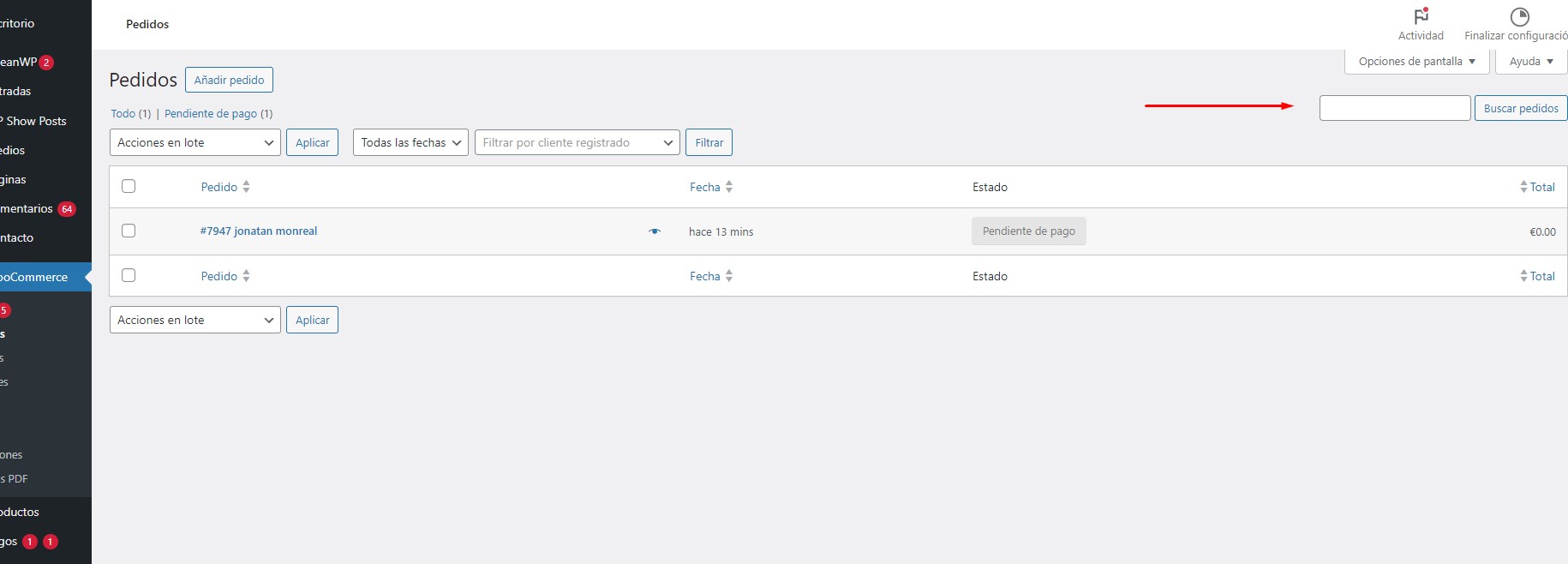Expand Opciones de pantalla tab
1568x564 pixels.
coord(1416,62)
